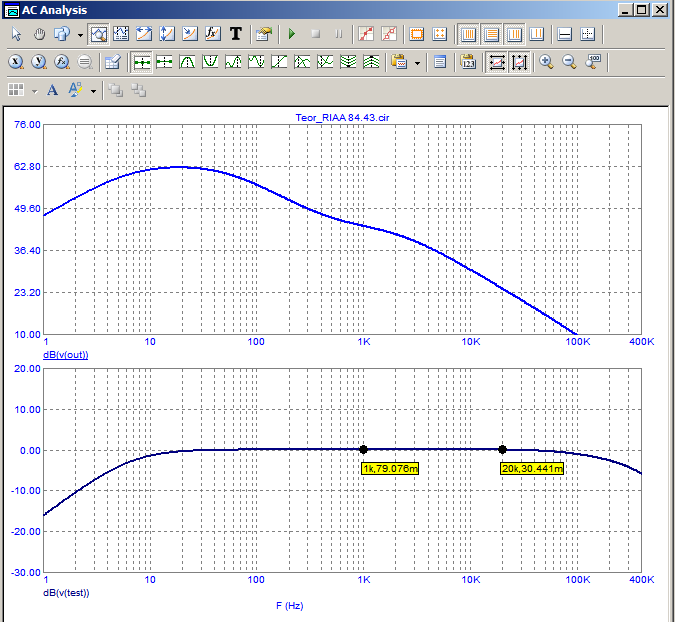The image size is (676, 622).
Task: Click the dB(v(test)) plot label
Action: 66,593
